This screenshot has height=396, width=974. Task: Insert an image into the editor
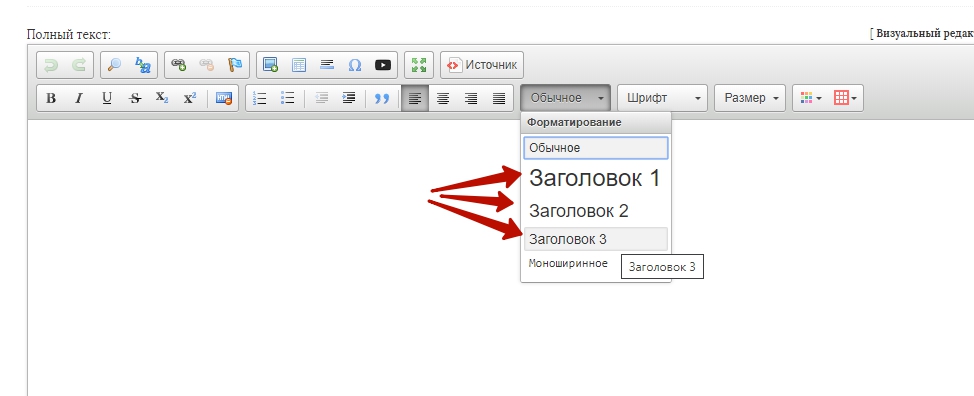click(x=271, y=65)
